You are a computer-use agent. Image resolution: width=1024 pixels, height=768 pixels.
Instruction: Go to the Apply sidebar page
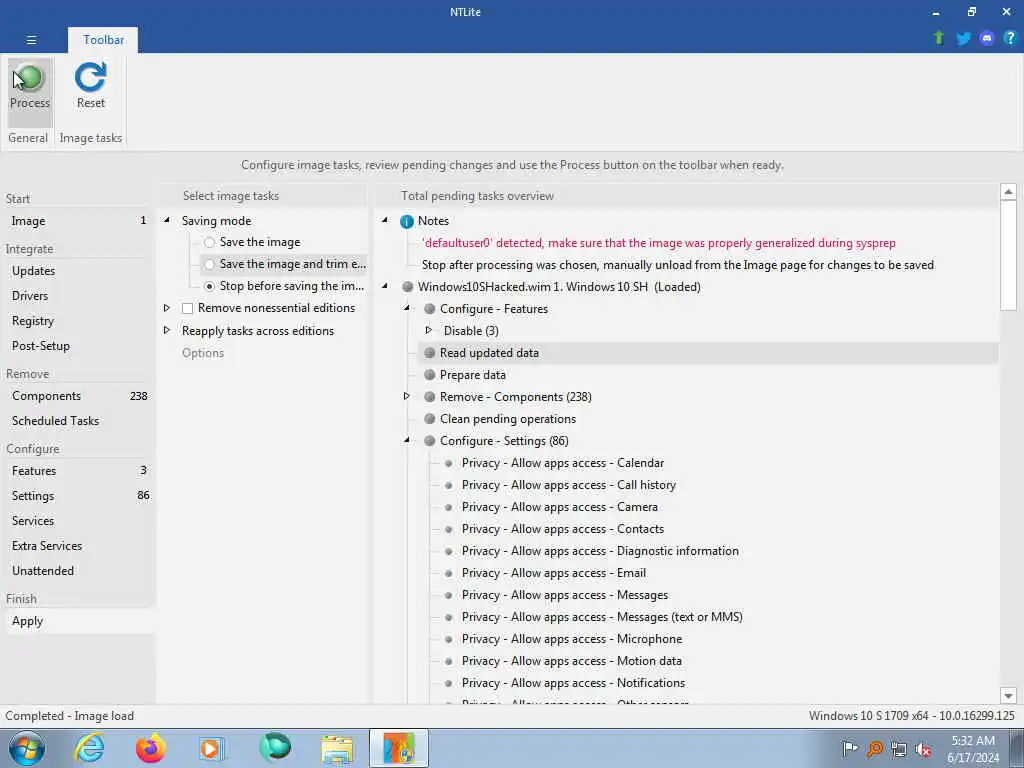(78, 621)
